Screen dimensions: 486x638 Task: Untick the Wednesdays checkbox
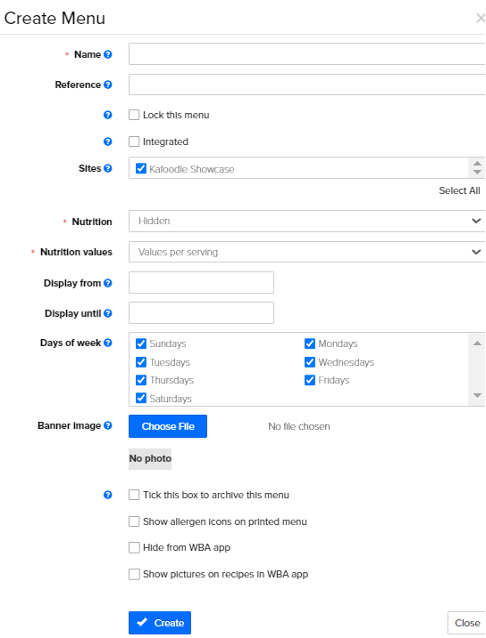pos(310,362)
